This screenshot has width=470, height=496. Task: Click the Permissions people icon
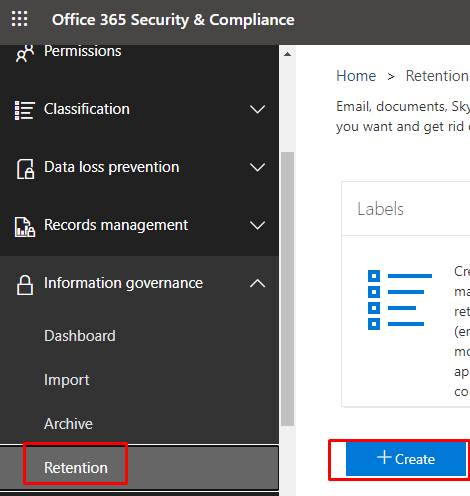(25, 53)
